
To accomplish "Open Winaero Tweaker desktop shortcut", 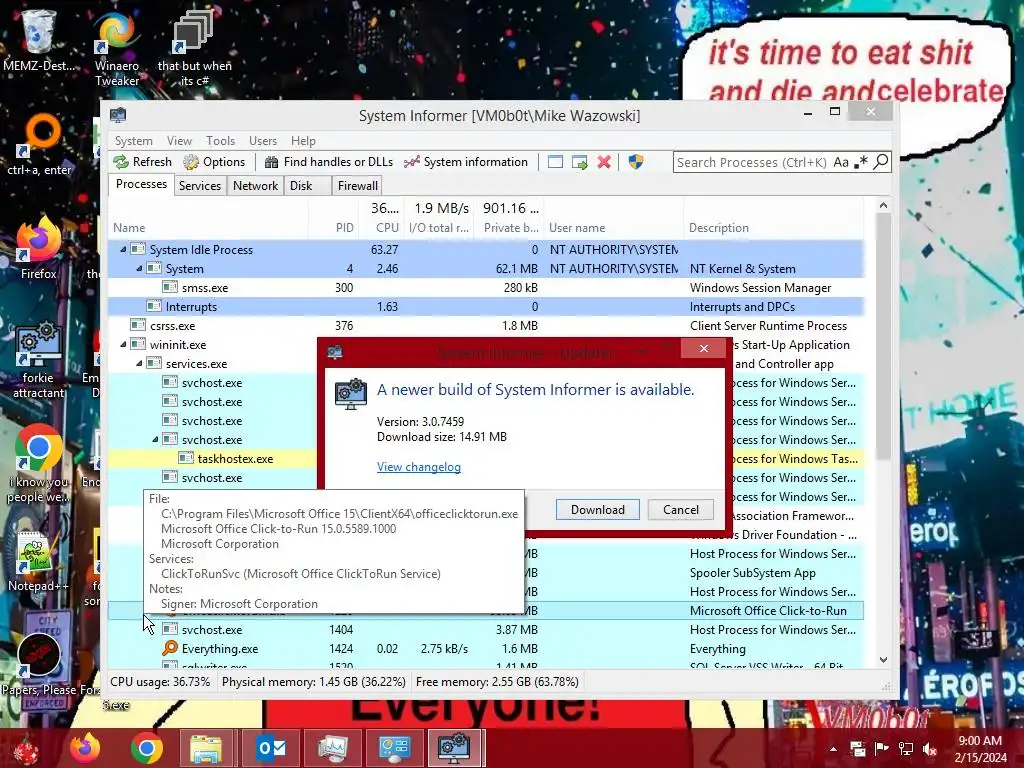I will (117, 46).
